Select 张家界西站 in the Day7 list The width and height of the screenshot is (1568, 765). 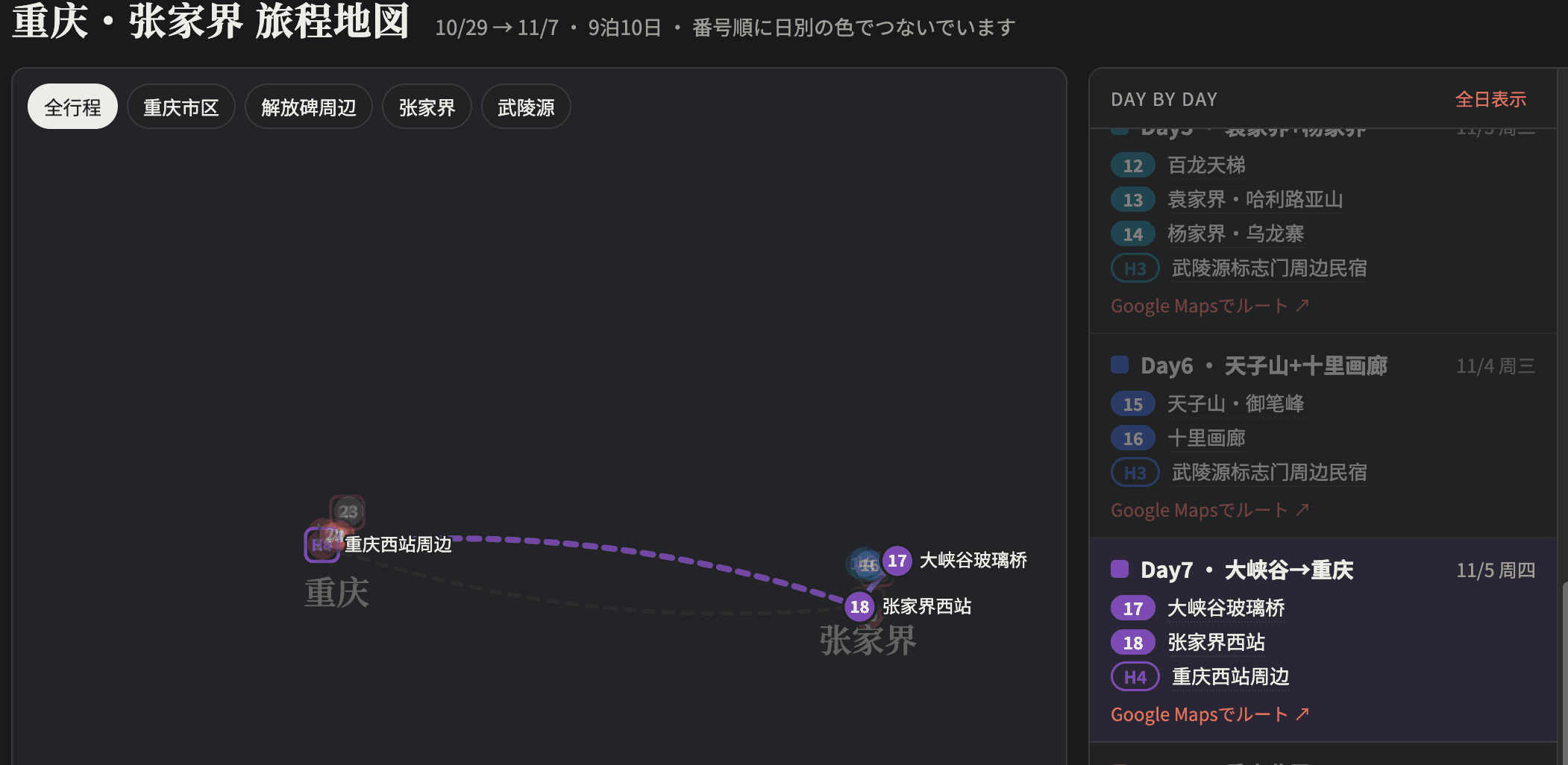(1216, 642)
